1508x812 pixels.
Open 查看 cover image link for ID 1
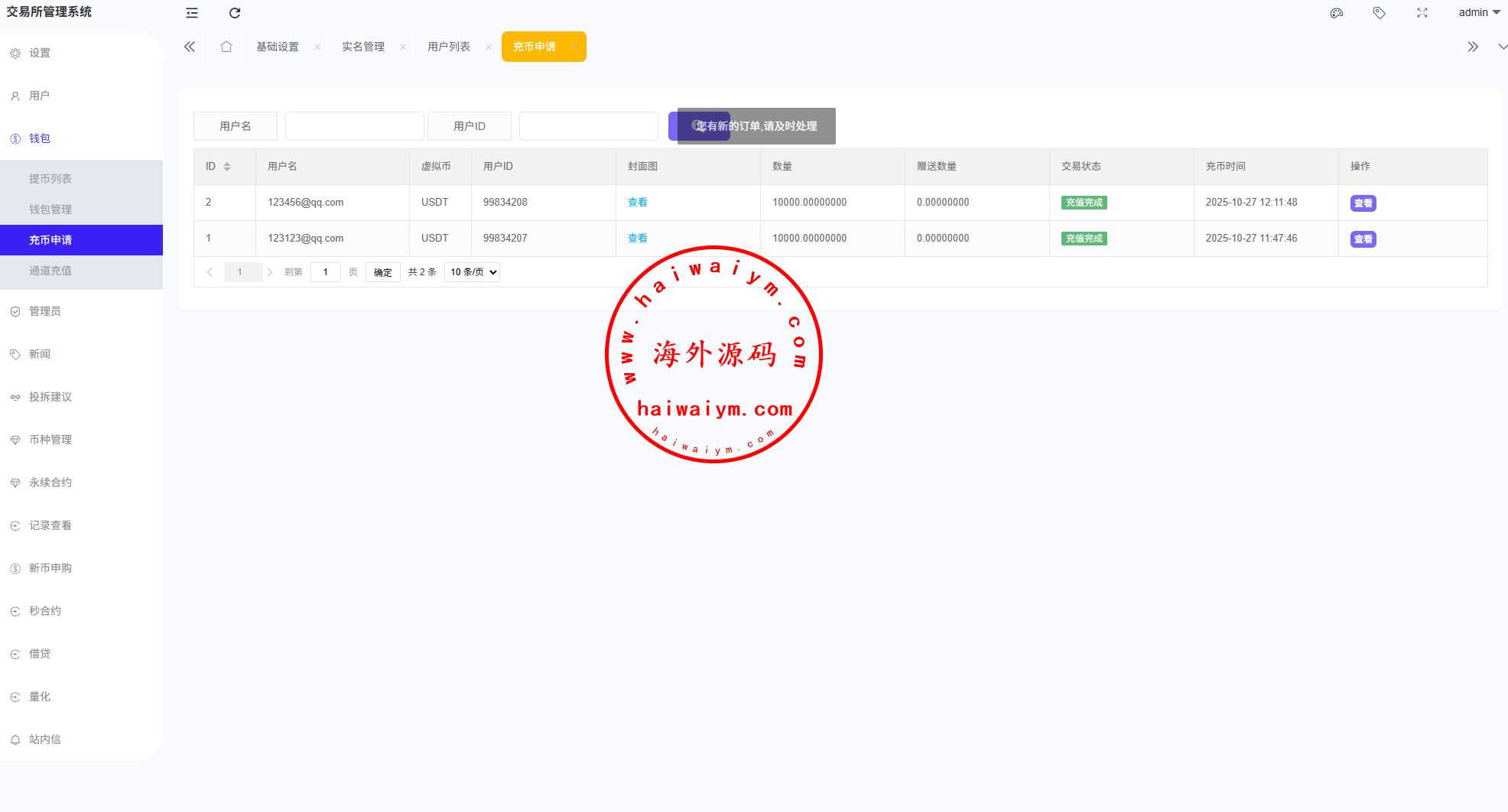tap(637, 239)
